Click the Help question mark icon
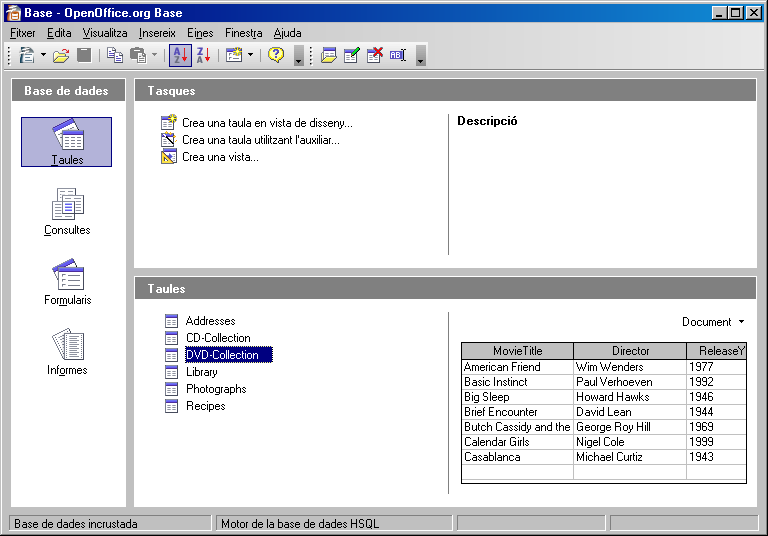Viewport: 768px width, 536px height. (x=276, y=55)
